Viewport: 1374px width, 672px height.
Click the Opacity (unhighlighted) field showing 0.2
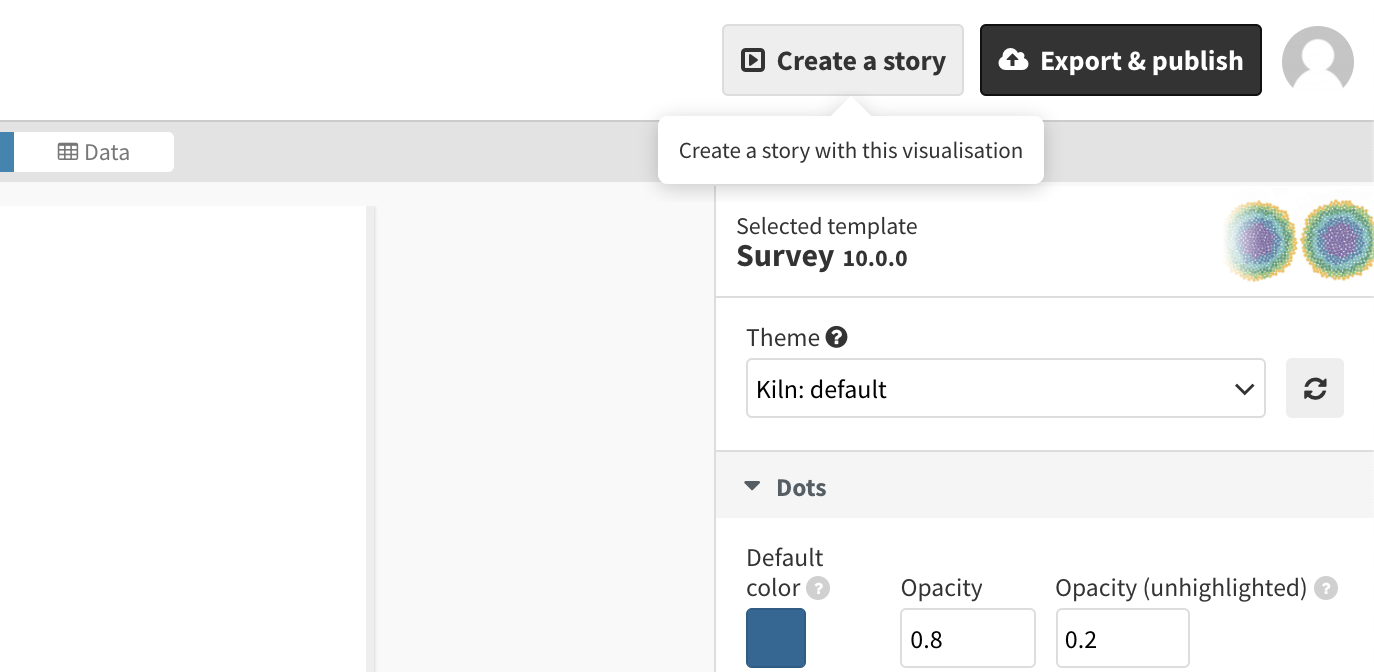1122,638
